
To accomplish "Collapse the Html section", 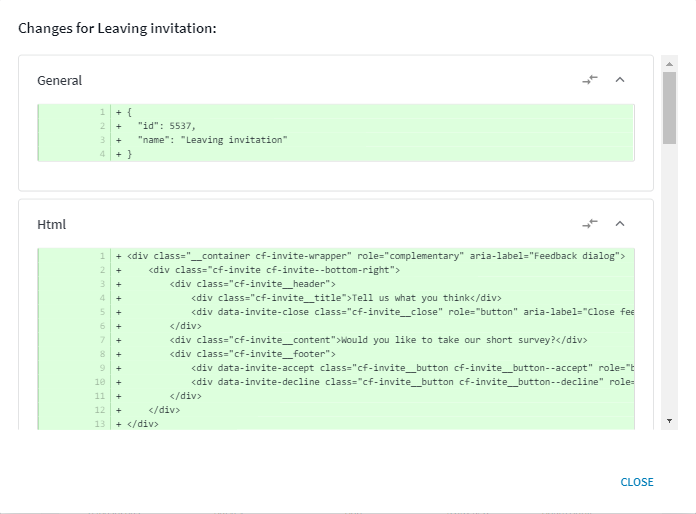I will pyautogui.click(x=620, y=224).
